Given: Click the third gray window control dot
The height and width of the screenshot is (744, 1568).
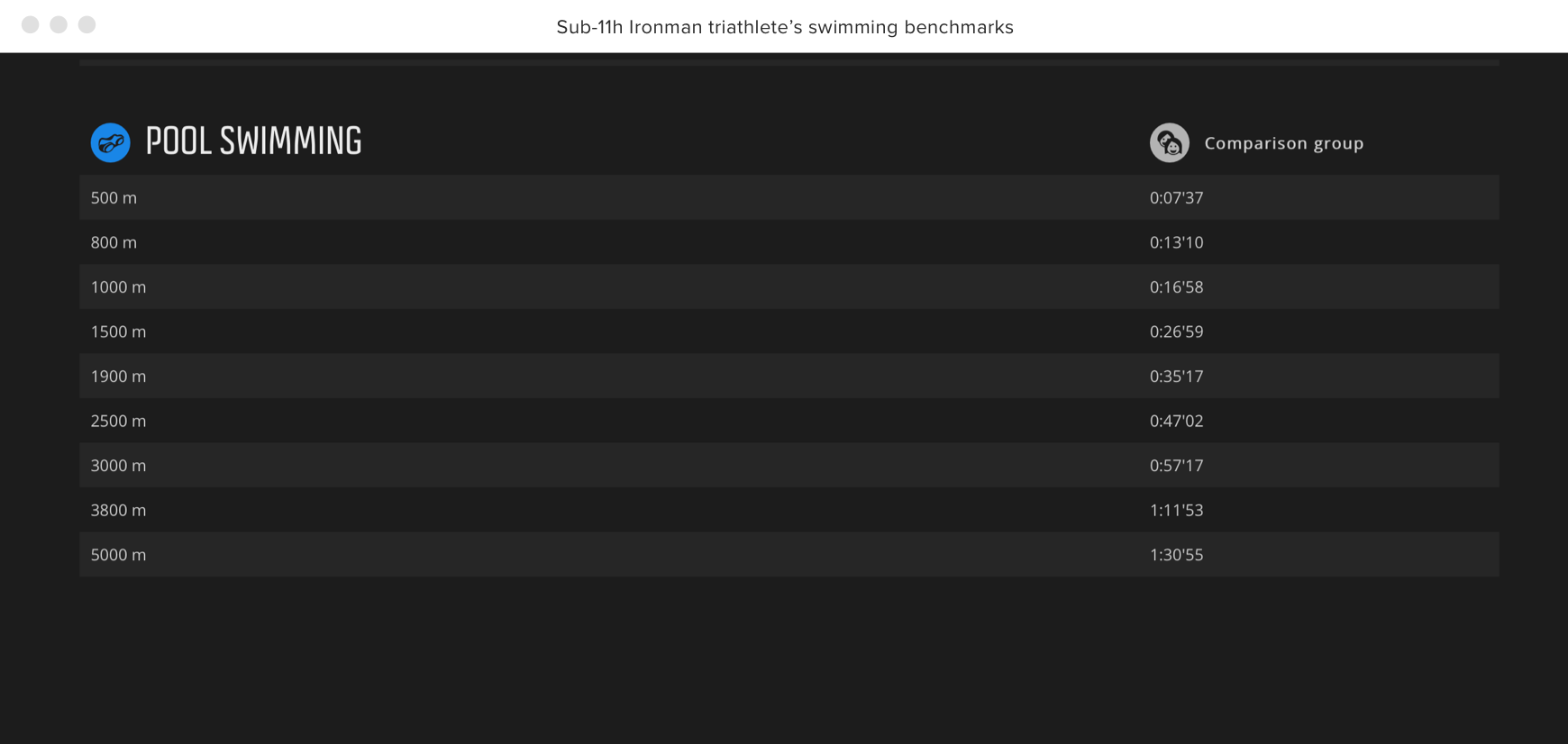Looking at the screenshot, I should click(87, 24).
